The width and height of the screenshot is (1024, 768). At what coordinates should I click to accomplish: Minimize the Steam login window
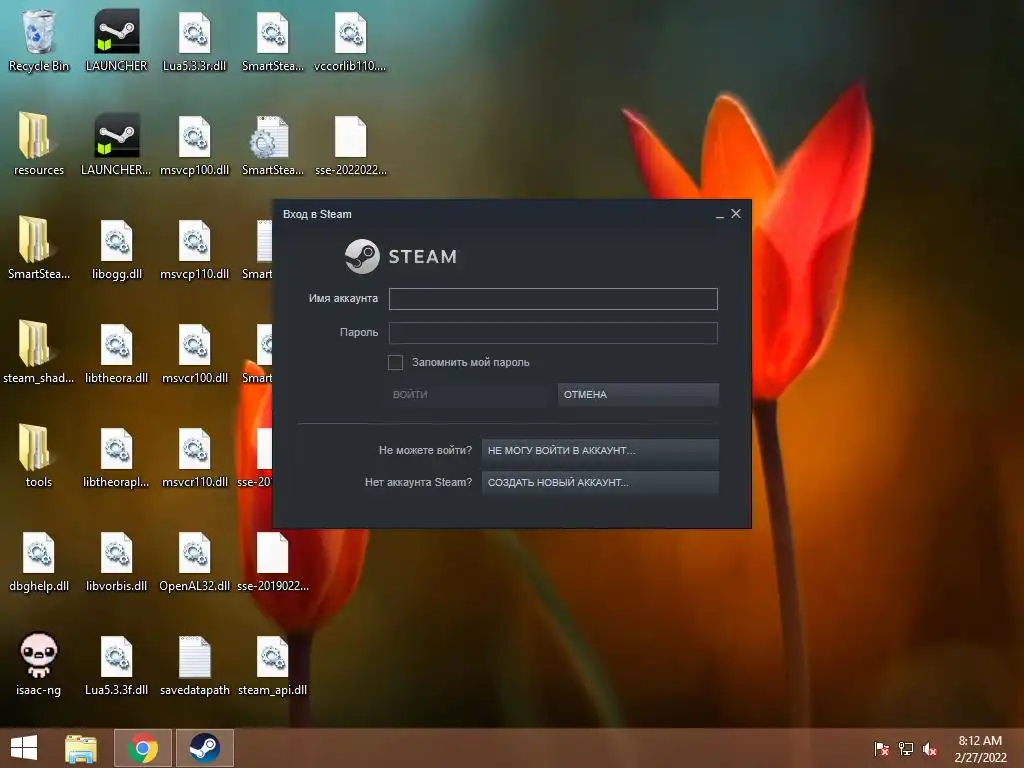720,214
